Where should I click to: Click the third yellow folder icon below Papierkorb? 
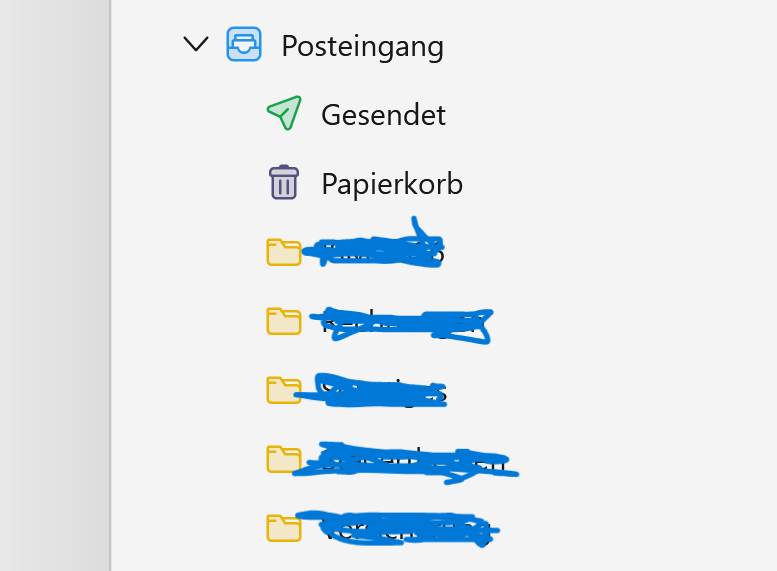click(284, 390)
